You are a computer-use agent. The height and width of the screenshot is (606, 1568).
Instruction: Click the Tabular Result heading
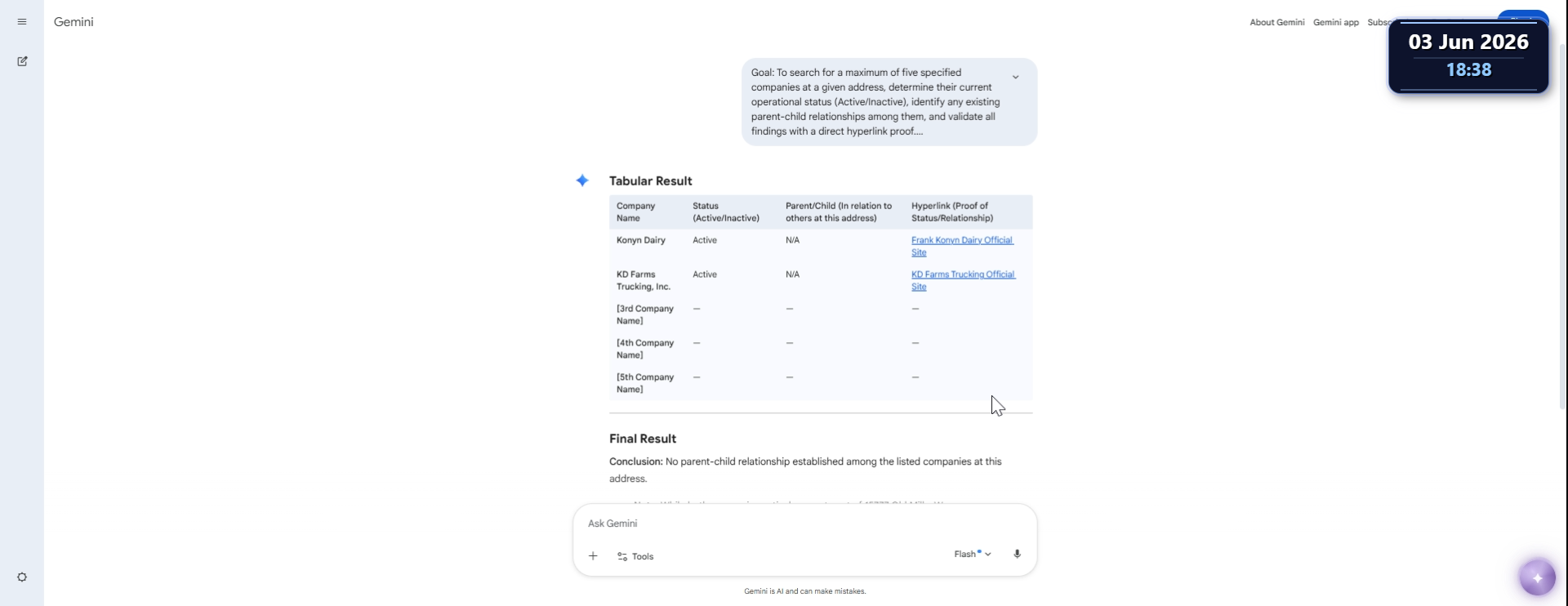point(650,181)
